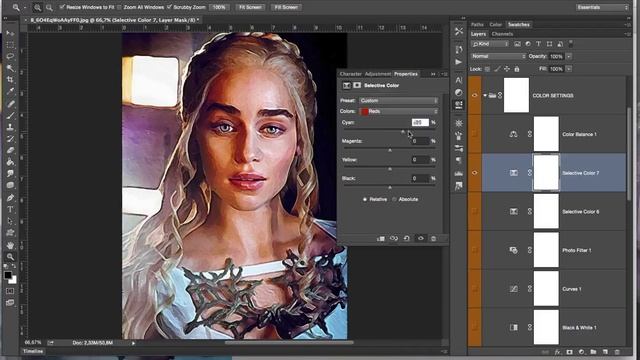Select the Rectangular Marquee tool
This screenshot has height=360, width=640.
11,44
